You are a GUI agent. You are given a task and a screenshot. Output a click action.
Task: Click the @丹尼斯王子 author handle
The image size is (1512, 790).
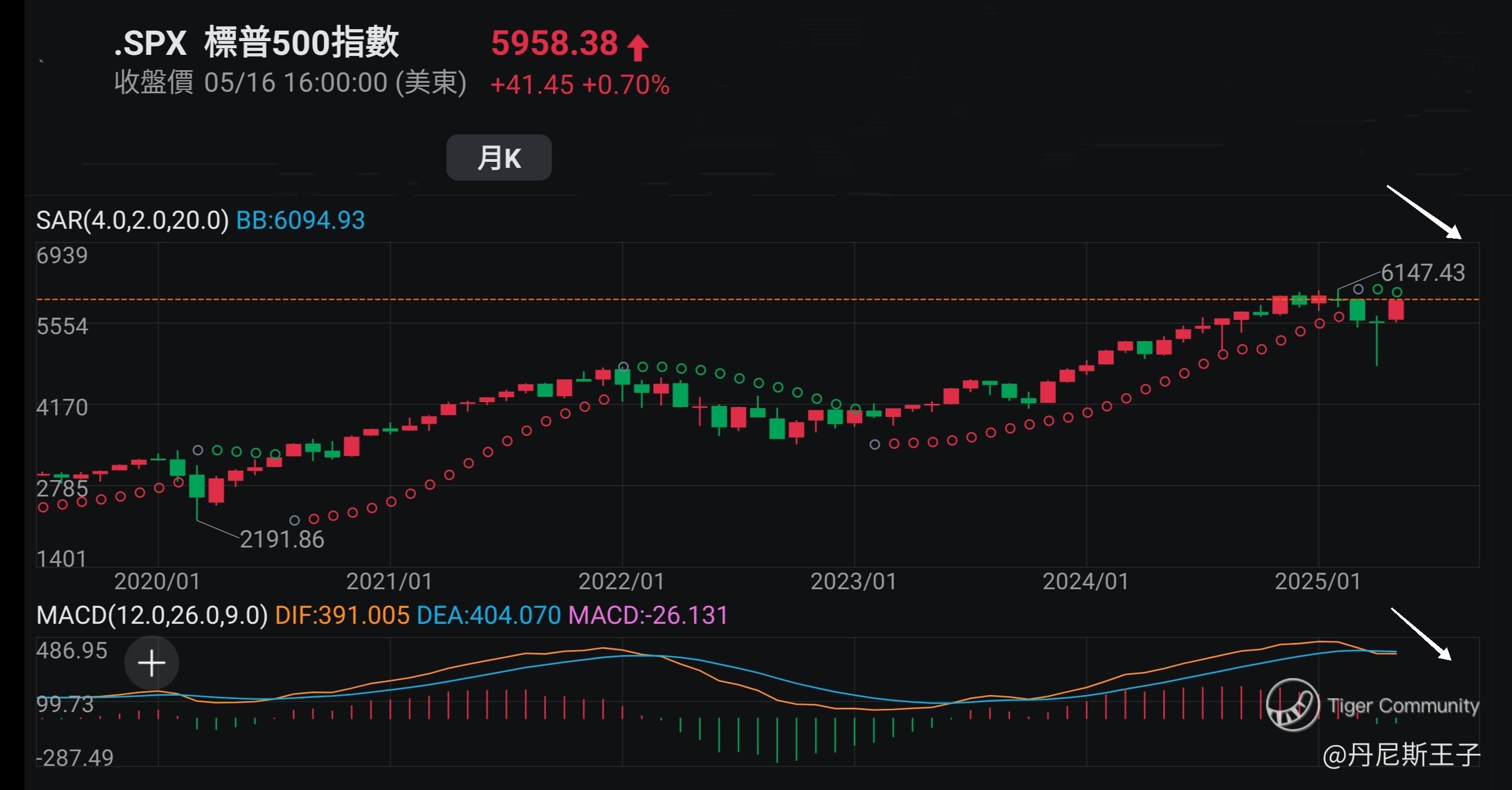[x=1402, y=755]
